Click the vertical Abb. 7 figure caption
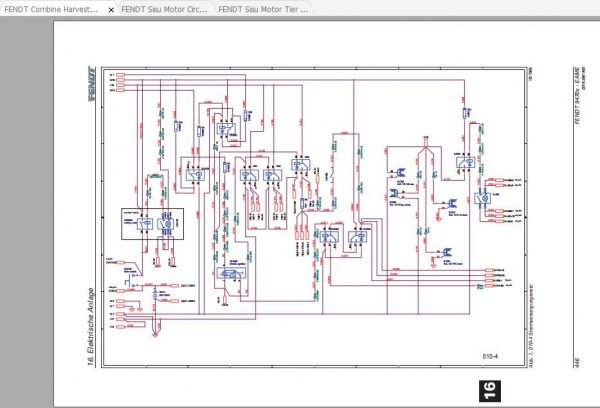The height and width of the screenshot is (408, 600). 531,326
